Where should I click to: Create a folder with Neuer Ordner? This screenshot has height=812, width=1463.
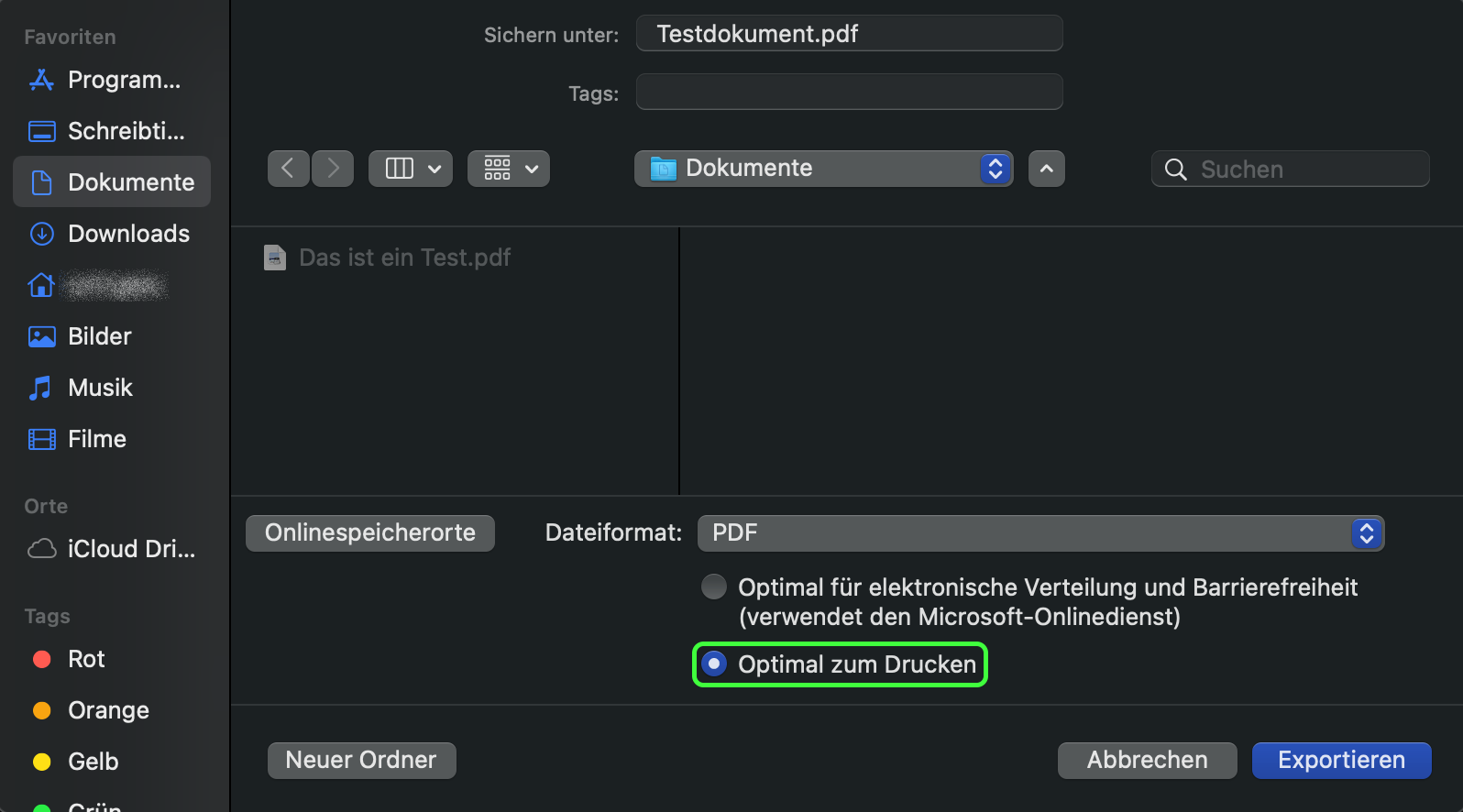tap(361, 760)
